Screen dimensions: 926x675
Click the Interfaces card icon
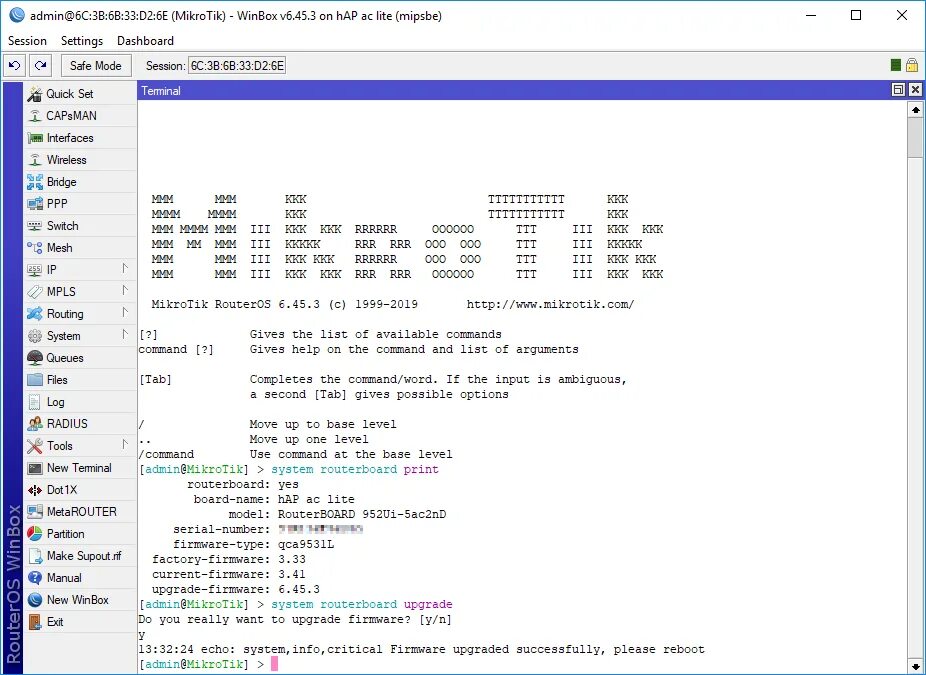[x=35, y=138]
